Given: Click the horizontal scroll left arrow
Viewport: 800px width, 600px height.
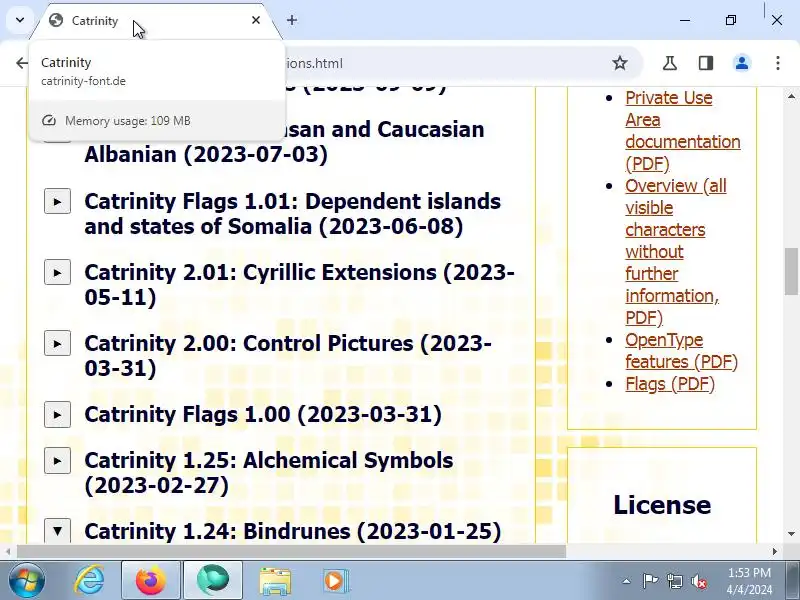Looking at the screenshot, I should click(x=8, y=552).
